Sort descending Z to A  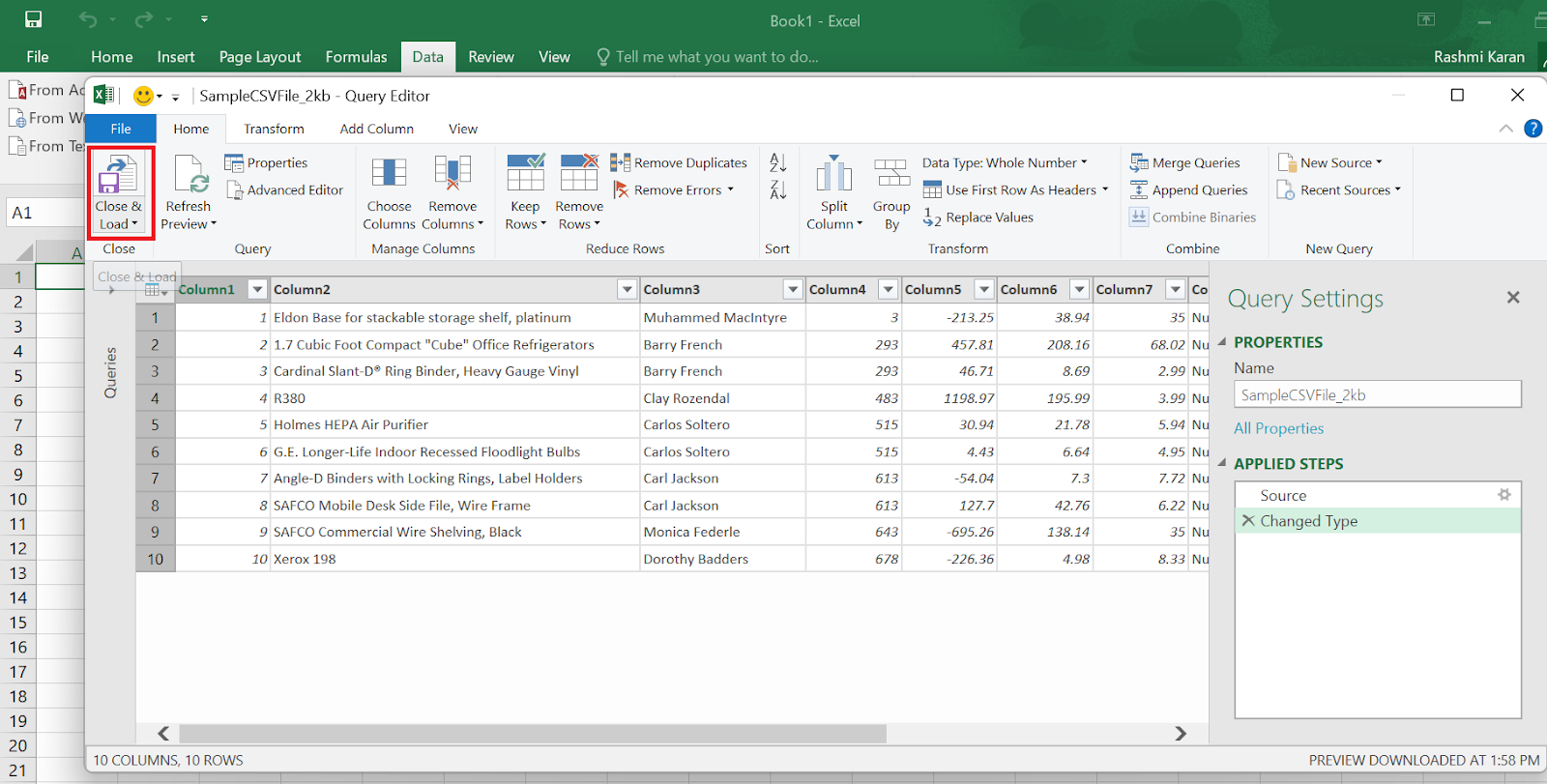pos(778,189)
